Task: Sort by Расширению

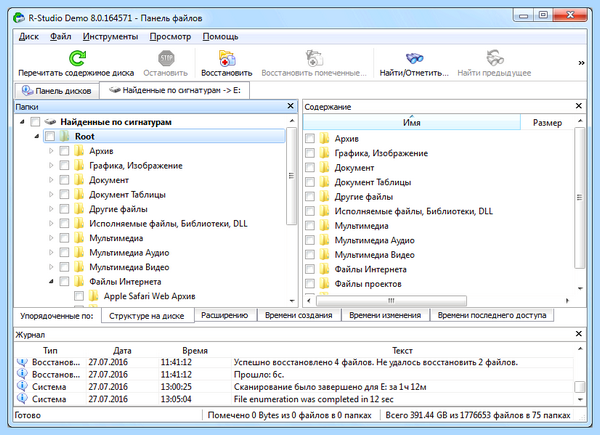Action: [x=225, y=315]
